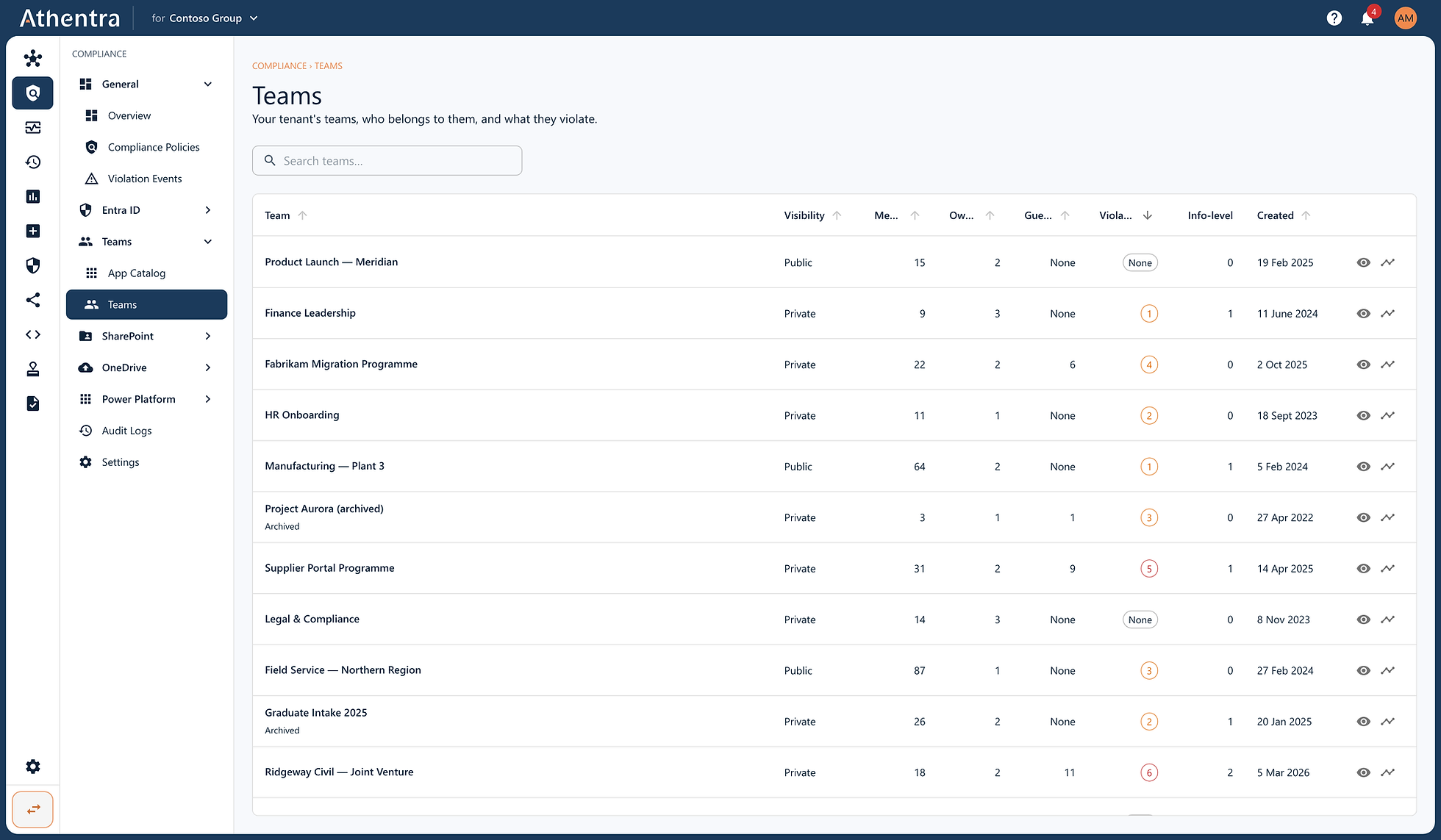The image size is (1441, 840).
Task: Click eye icon for Field Service — Northern Region
Action: pos(1364,670)
